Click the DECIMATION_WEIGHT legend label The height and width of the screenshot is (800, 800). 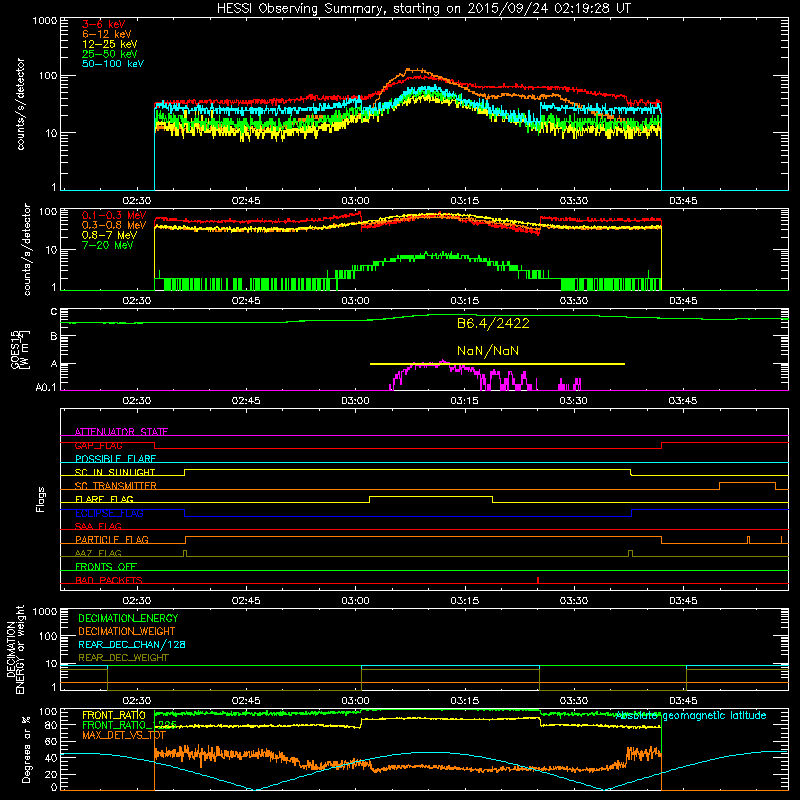pos(127,631)
